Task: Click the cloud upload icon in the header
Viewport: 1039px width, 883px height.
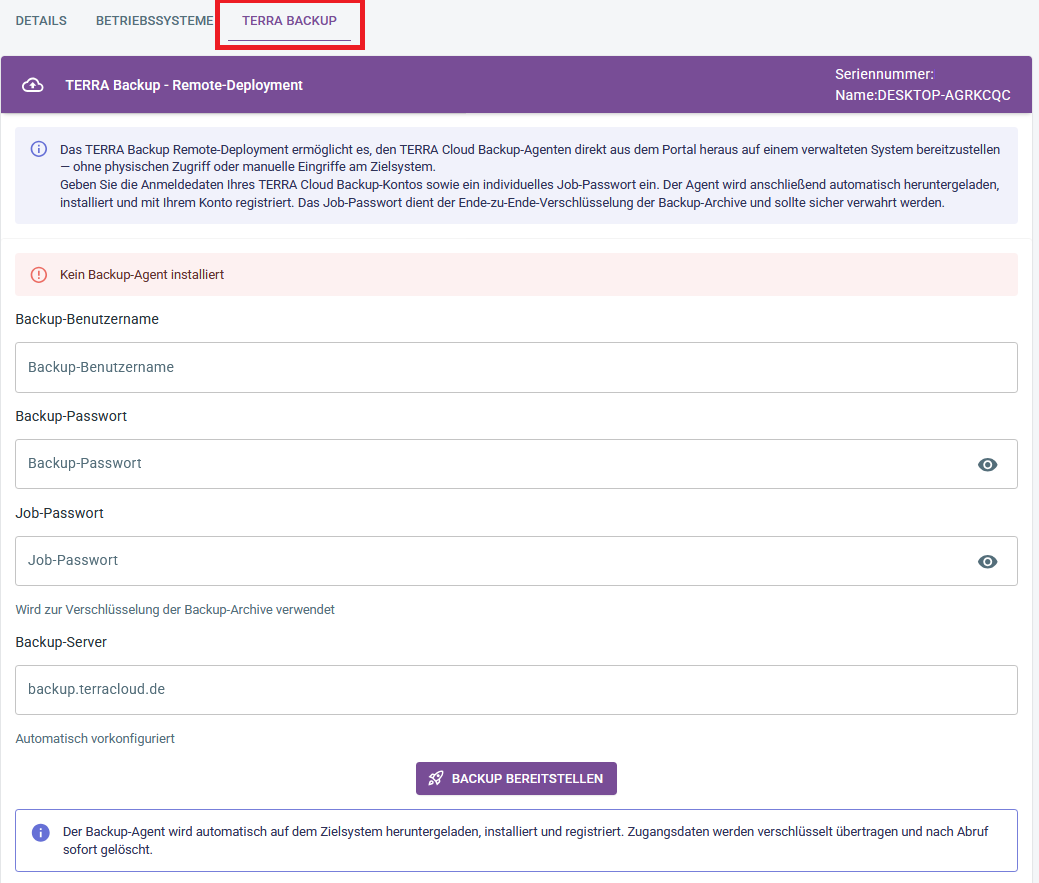Action: pos(33,85)
